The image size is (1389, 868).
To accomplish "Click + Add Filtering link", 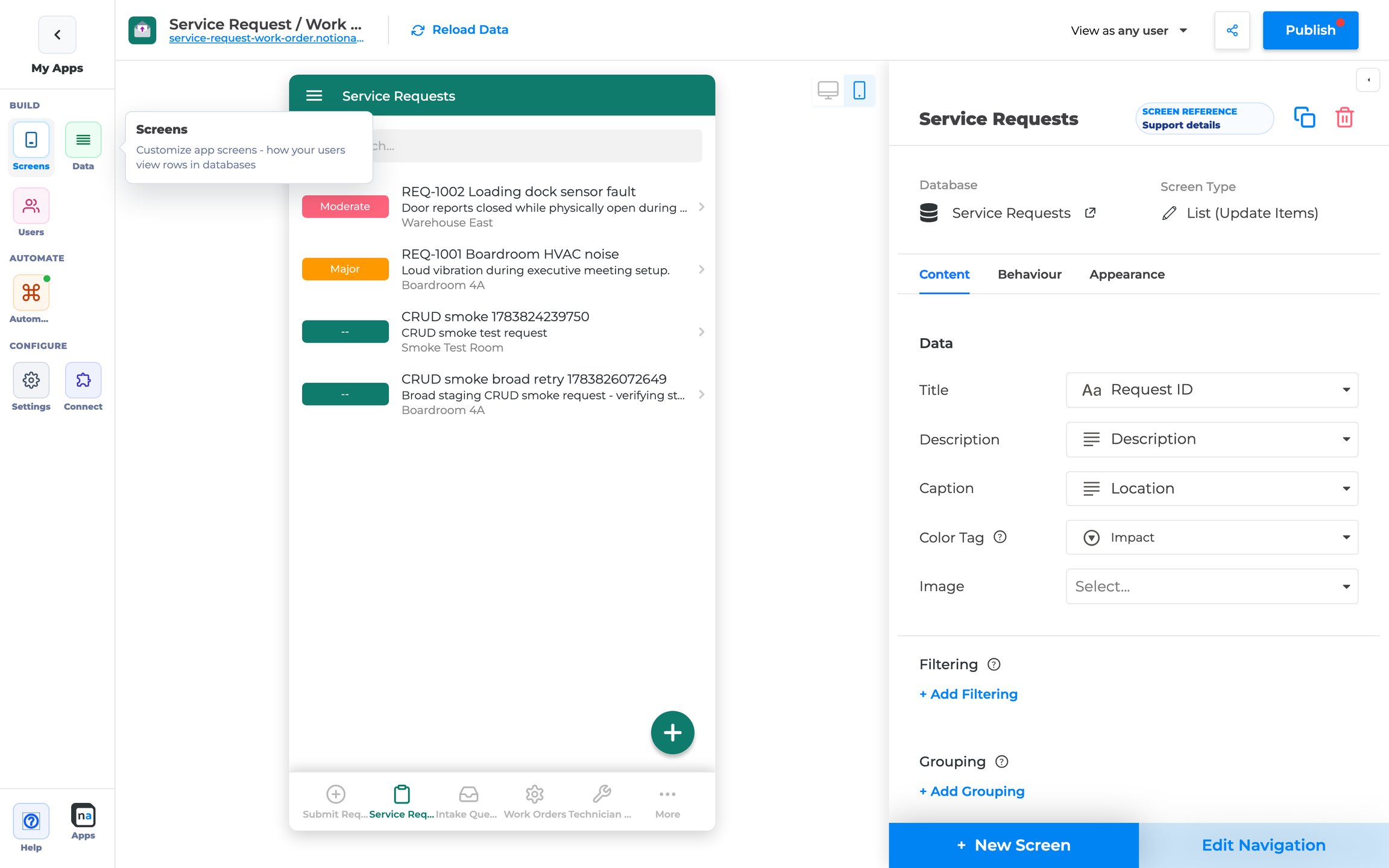I will 968,694.
